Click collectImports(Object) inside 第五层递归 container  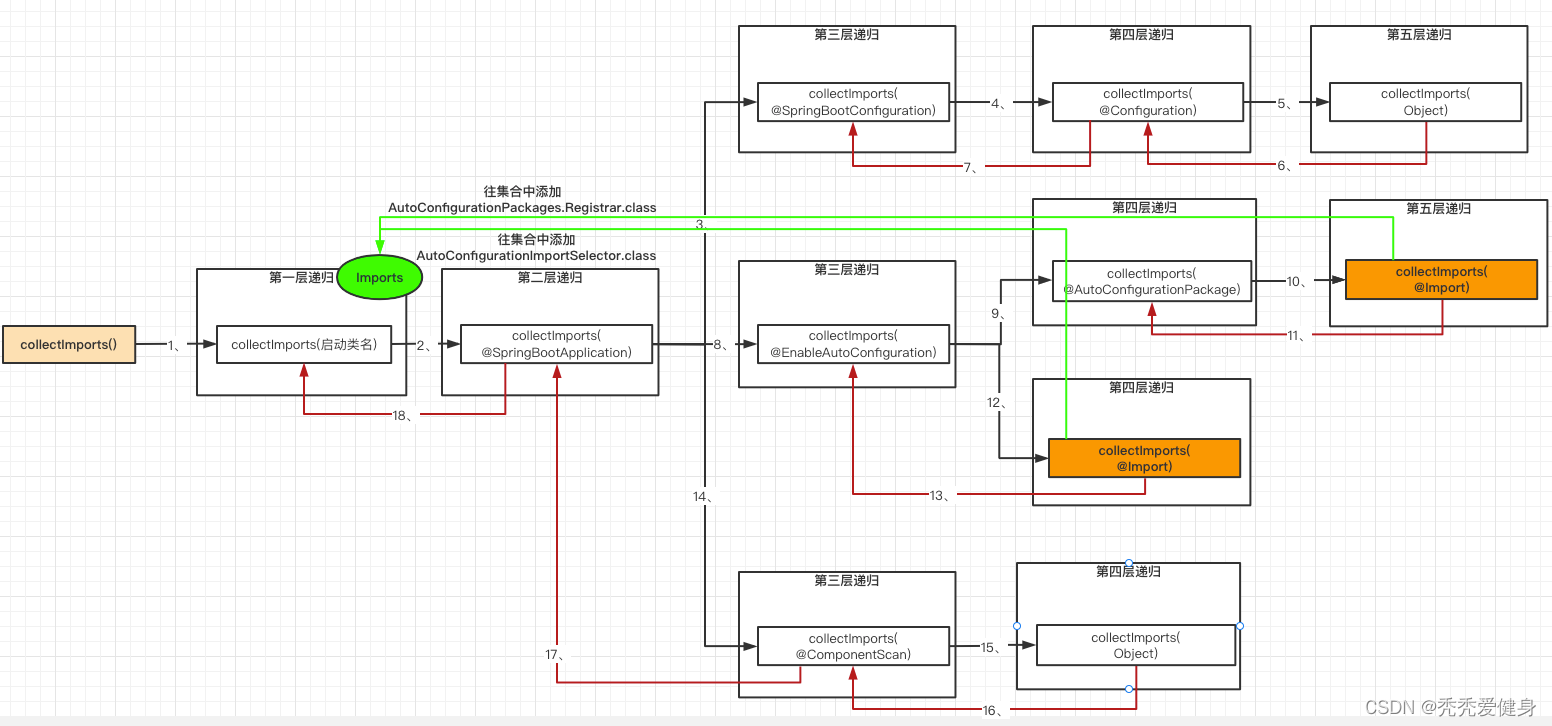coord(1425,102)
